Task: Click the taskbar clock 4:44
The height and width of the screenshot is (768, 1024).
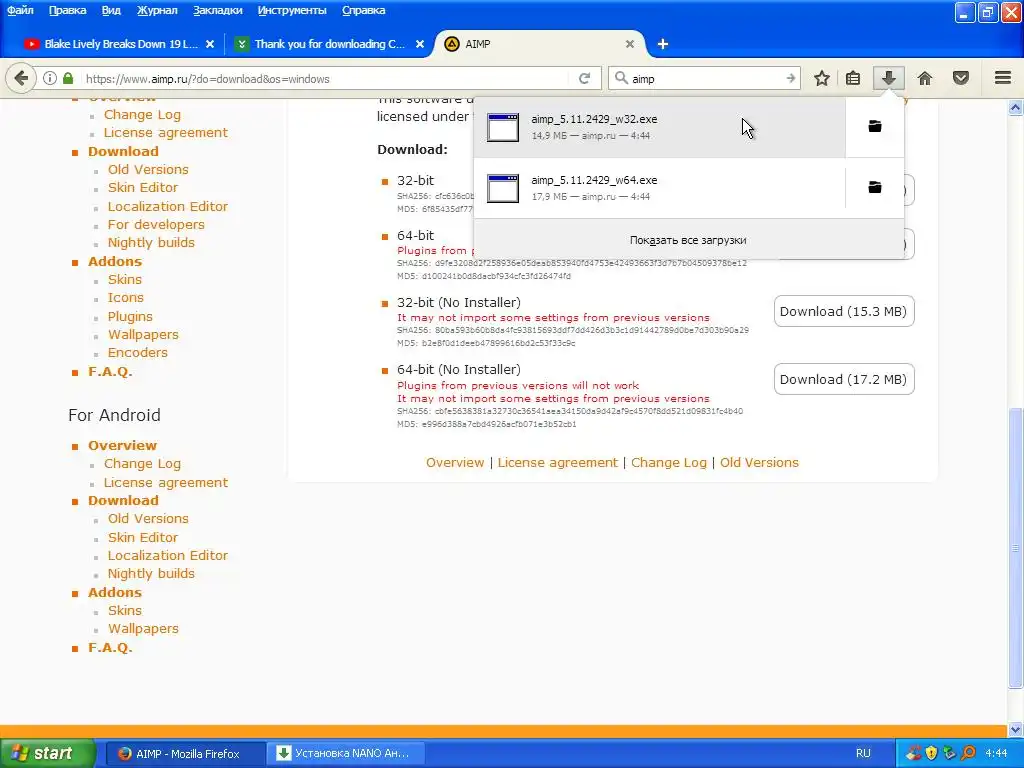Action: pos(996,753)
